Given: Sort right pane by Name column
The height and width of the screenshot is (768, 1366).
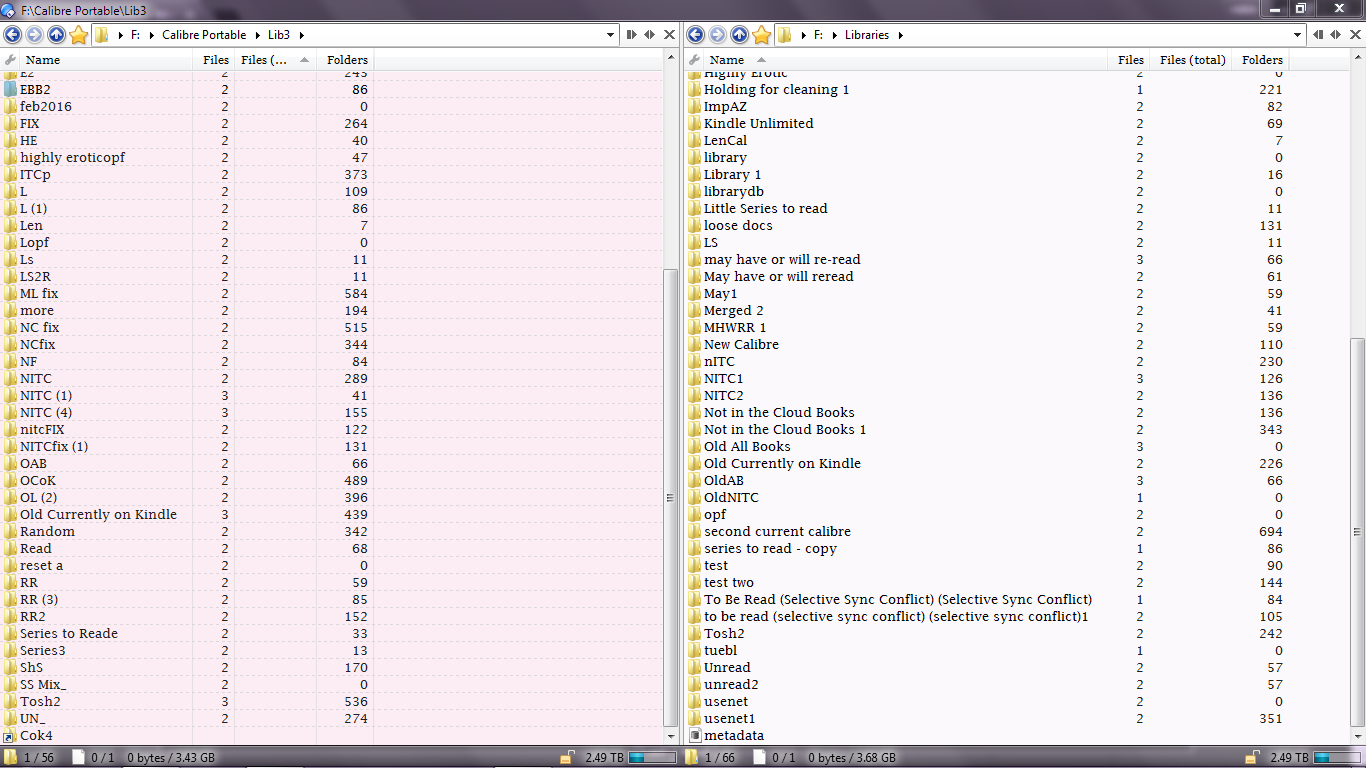Looking at the screenshot, I should click(x=905, y=60).
